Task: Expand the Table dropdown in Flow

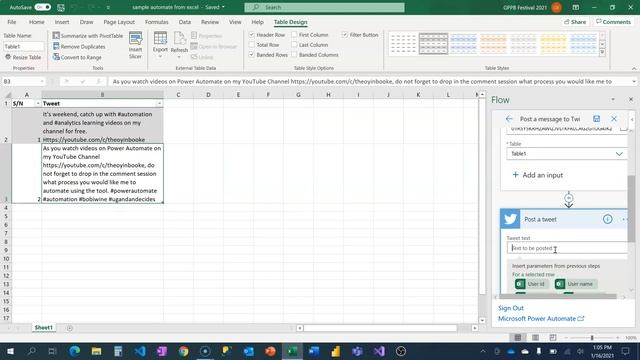Action: tap(619, 154)
